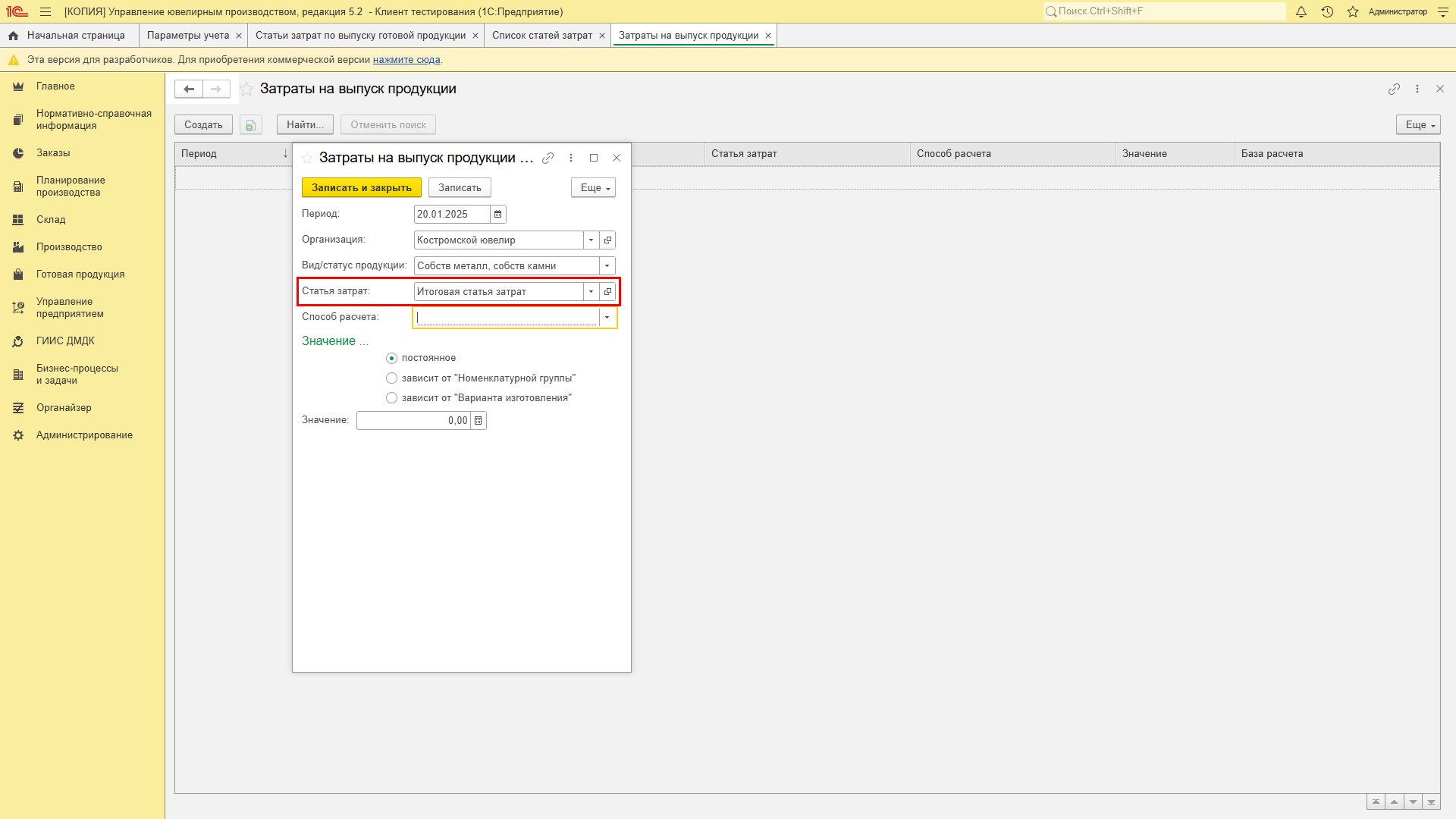The width and height of the screenshot is (1456, 819).
Task: Get link icon in dialog header
Action: (548, 158)
